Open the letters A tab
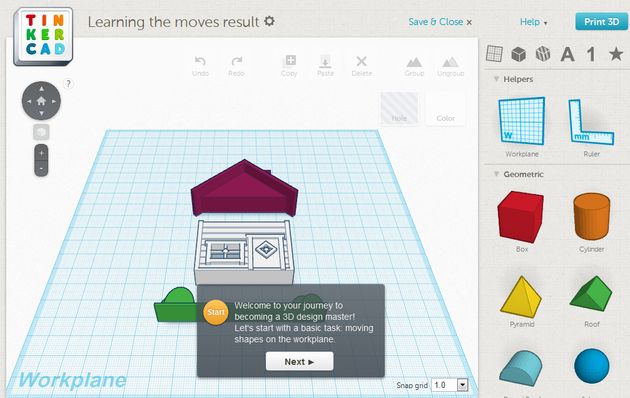This screenshot has height=398, width=630. [x=567, y=54]
